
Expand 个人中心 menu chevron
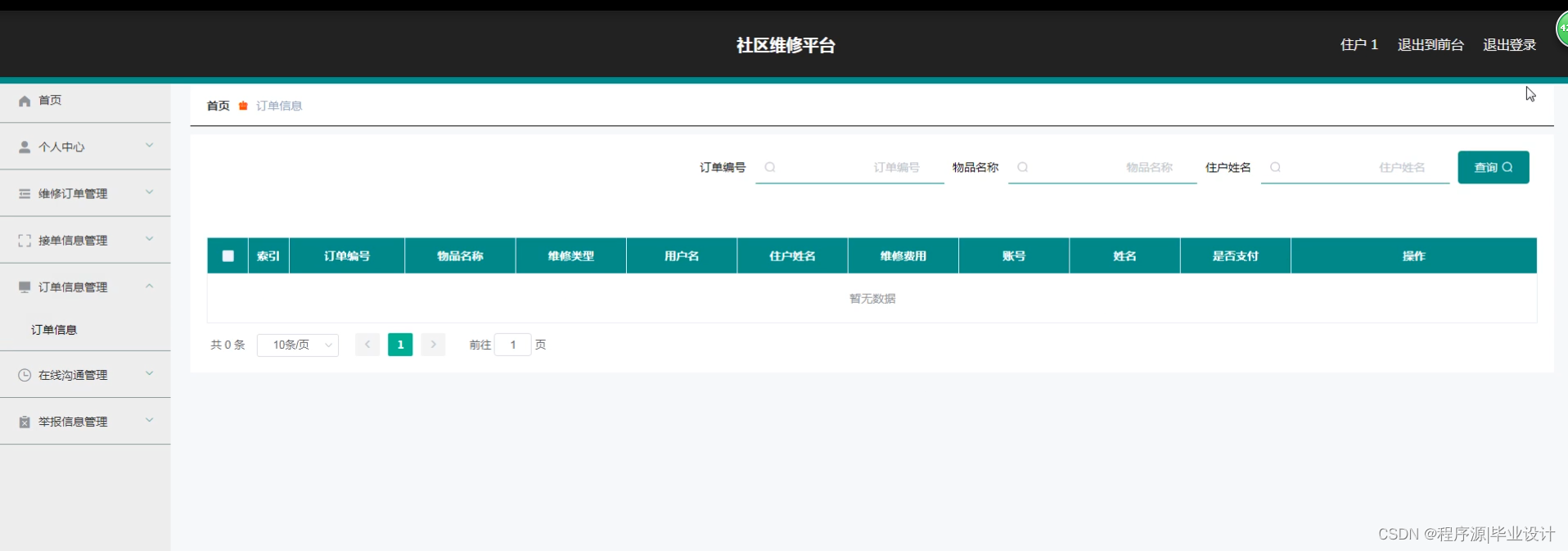click(150, 146)
